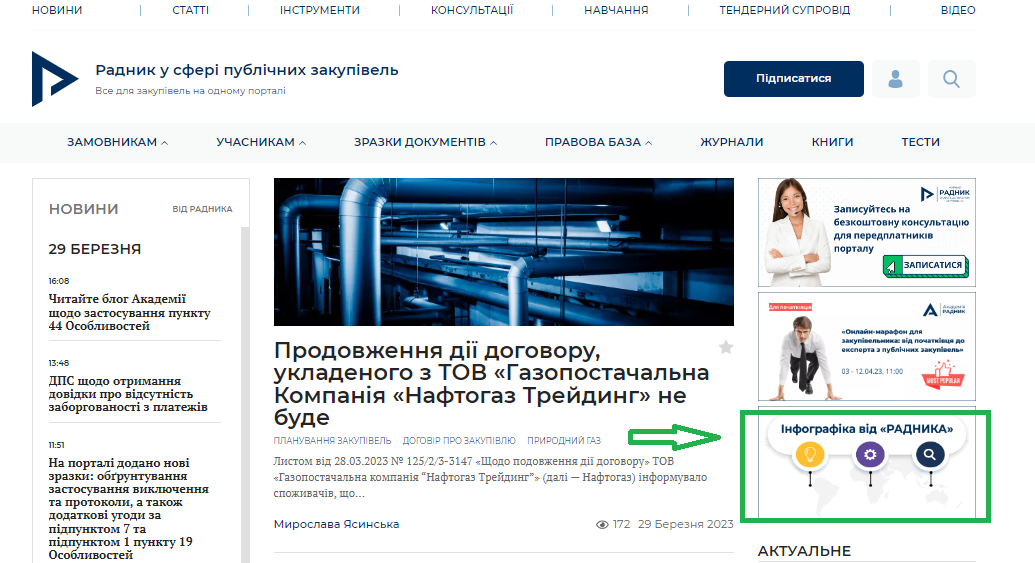Click the news panel vertical scrollbar

click(x=245, y=395)
